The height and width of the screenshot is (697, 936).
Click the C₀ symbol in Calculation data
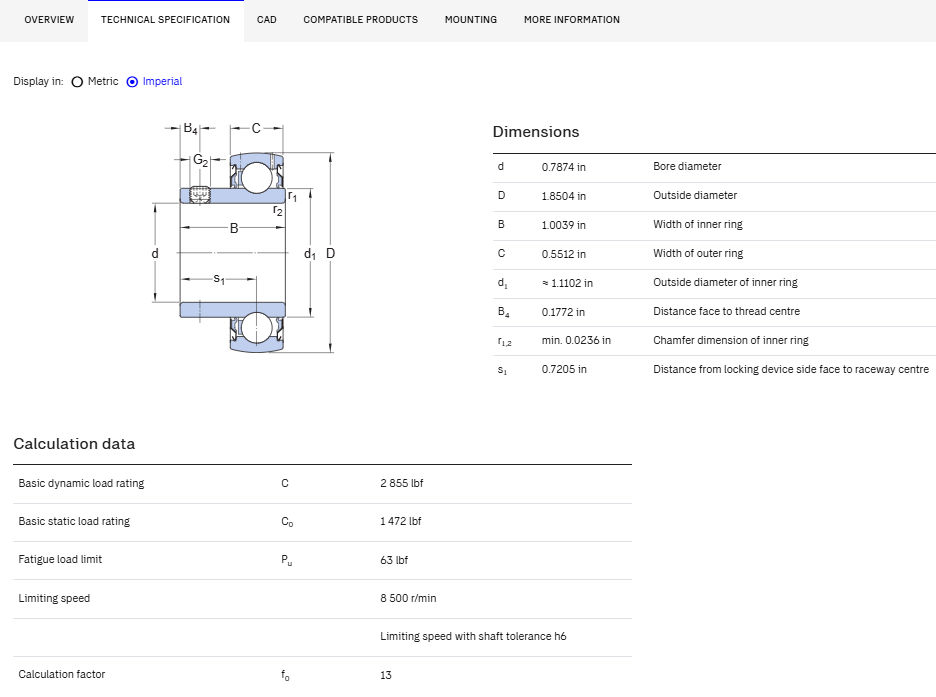pyautogui.click(x=287, y=522)
